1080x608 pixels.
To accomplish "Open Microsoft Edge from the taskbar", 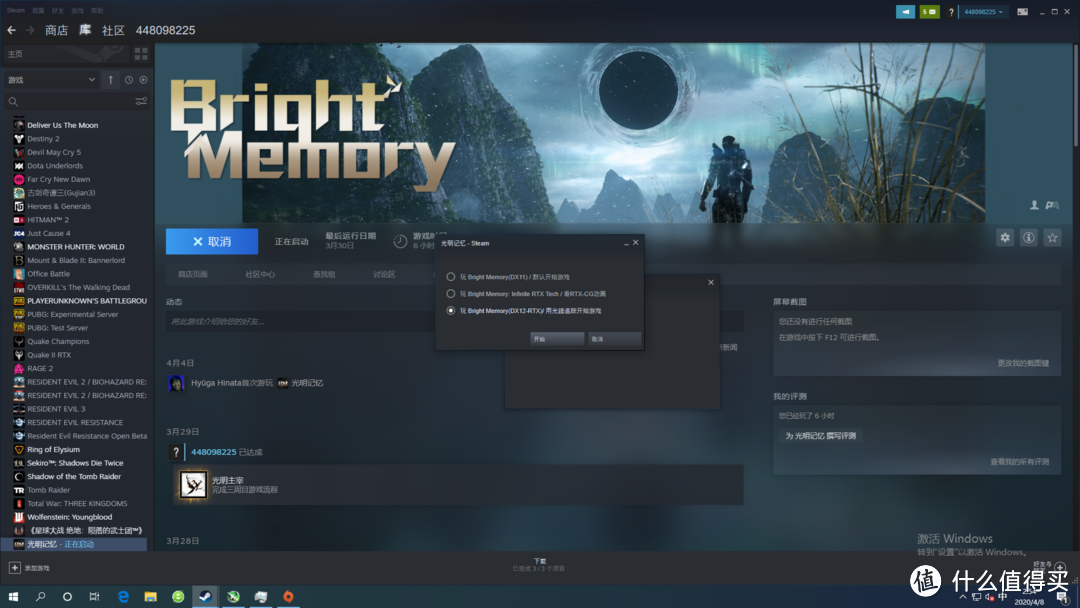I will [x=123, y=596].
